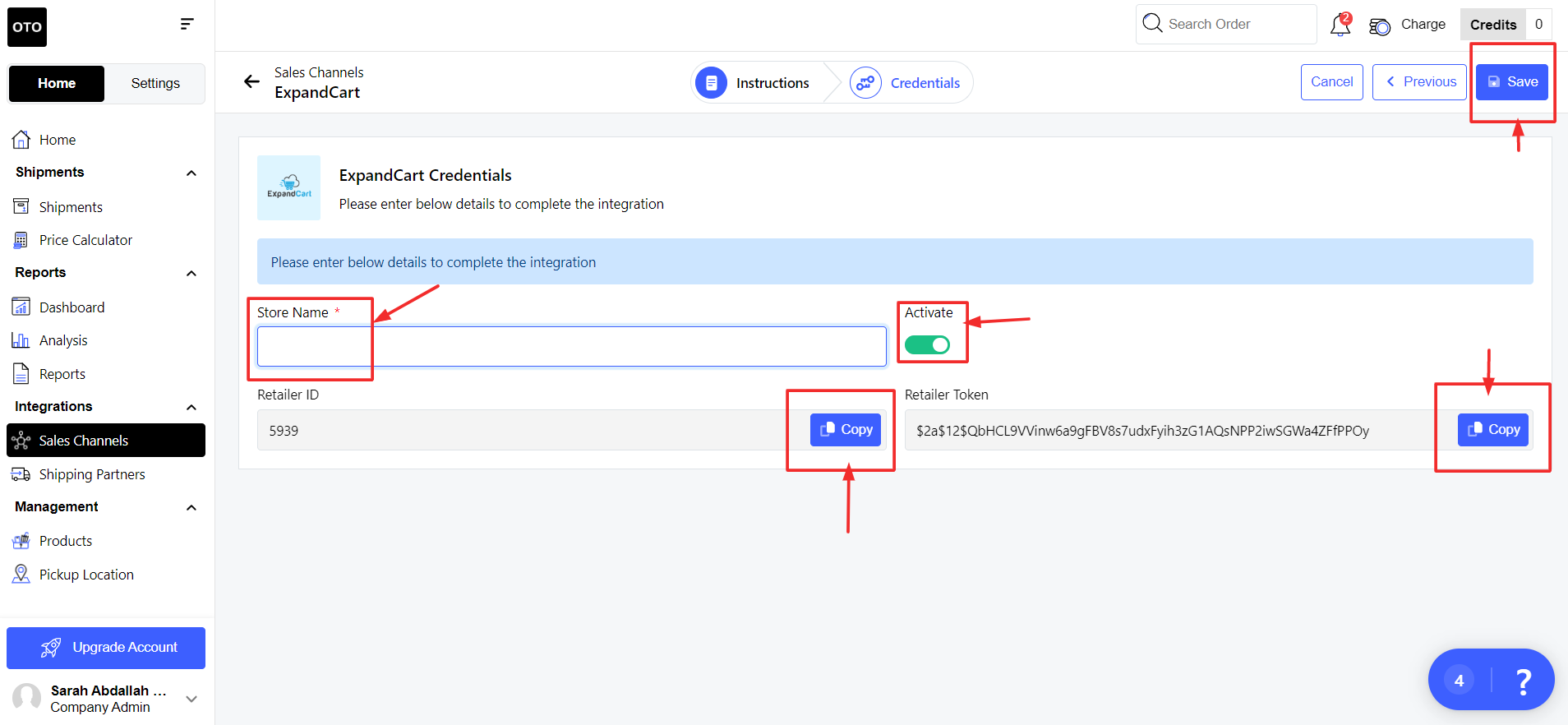Viewport: 1568px width, 725px height.
Task: Select Sales Channels in the sidebar
Action: (x=106, y=441)
